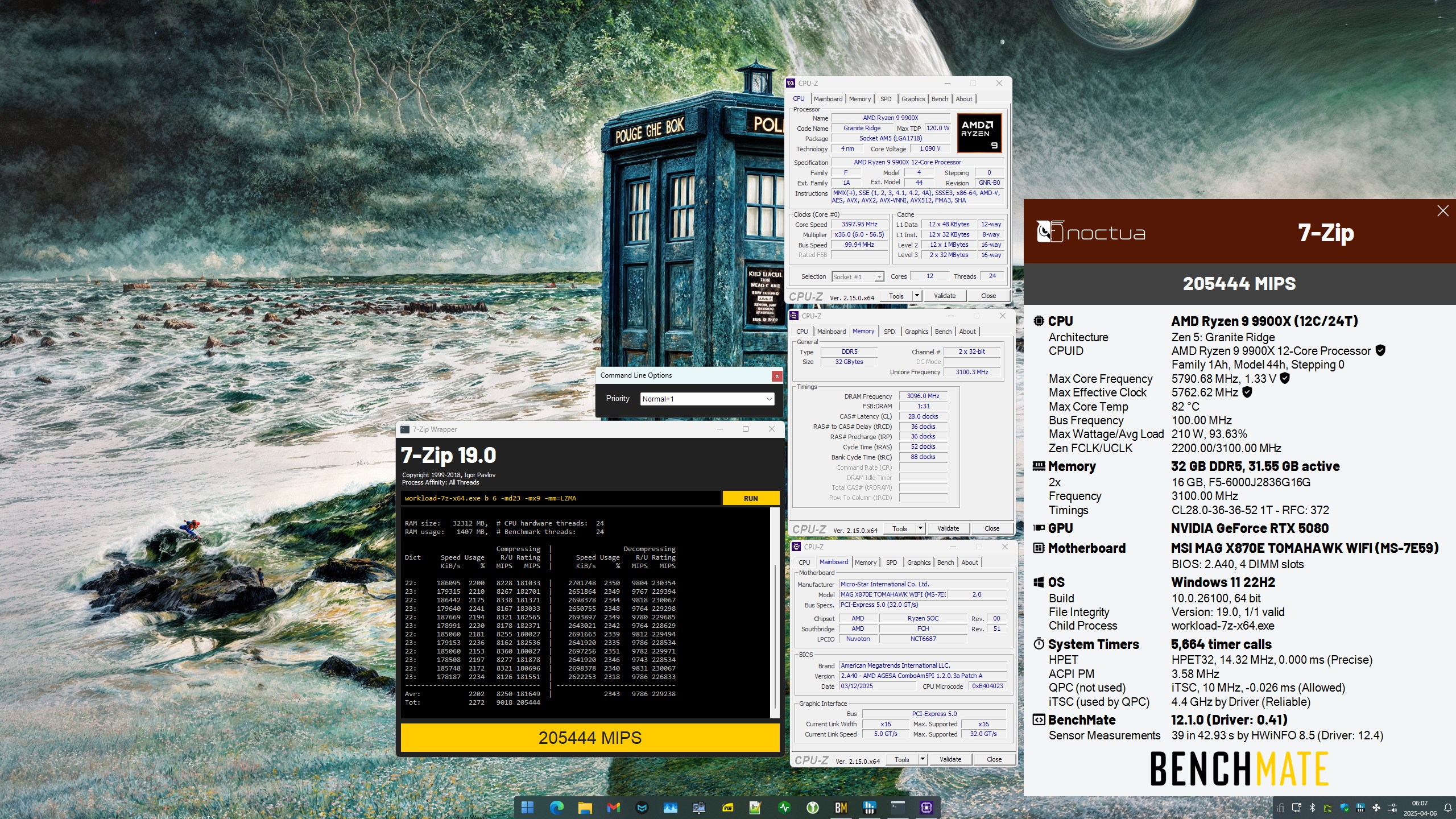1456x819 pixels.
Task: Open the green pulse monitor taskbar icon
Action: click(x=784, y=807)
